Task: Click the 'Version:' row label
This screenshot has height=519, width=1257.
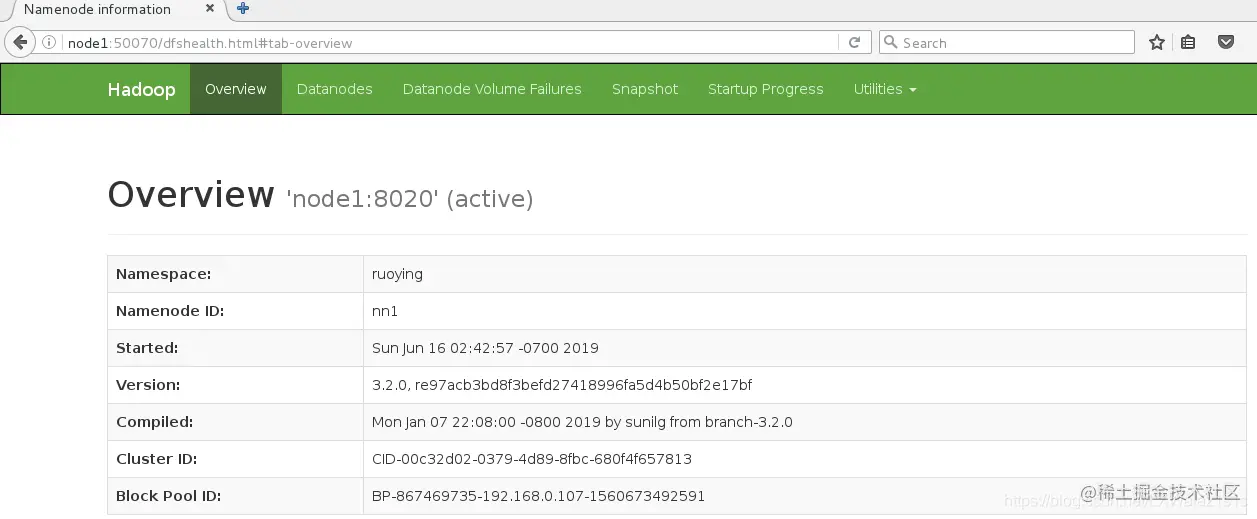Action: coord(148,385)
